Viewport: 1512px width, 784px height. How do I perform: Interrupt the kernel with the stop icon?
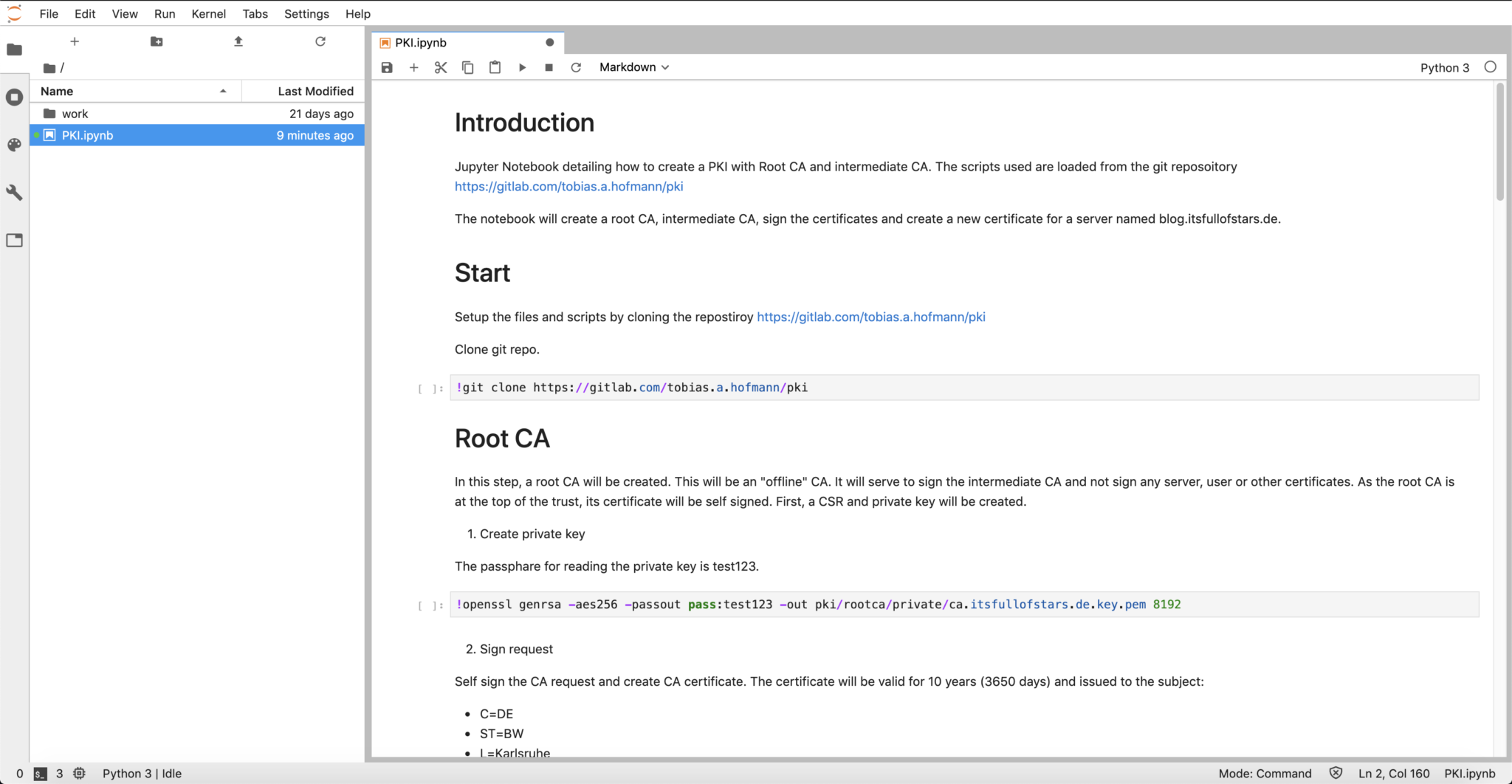549,67
